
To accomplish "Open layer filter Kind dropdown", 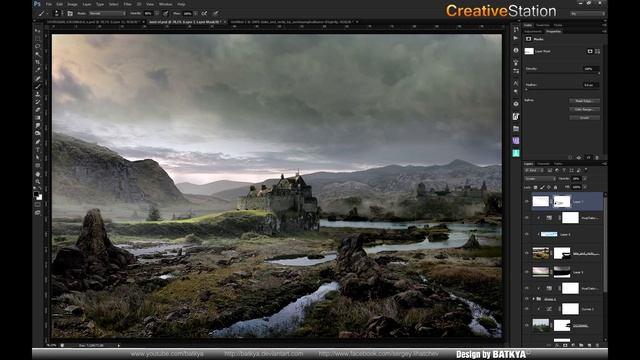I will click(x=533, y=170).
